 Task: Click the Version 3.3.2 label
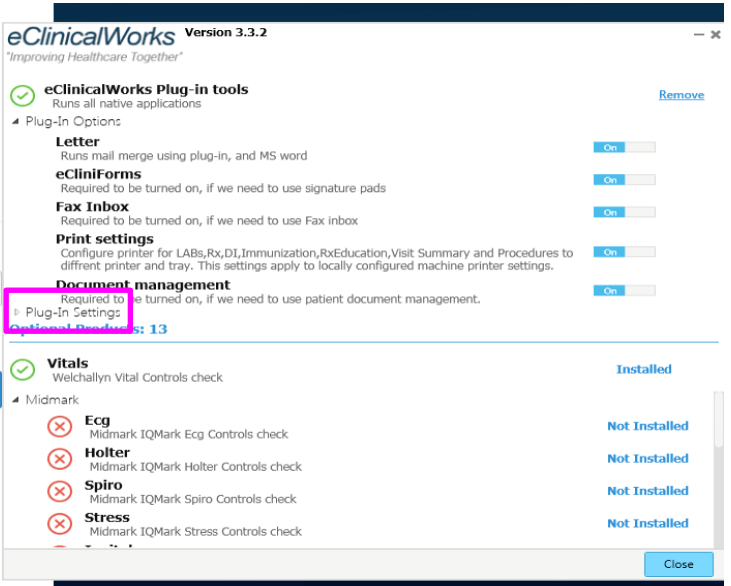click(226, 33)
